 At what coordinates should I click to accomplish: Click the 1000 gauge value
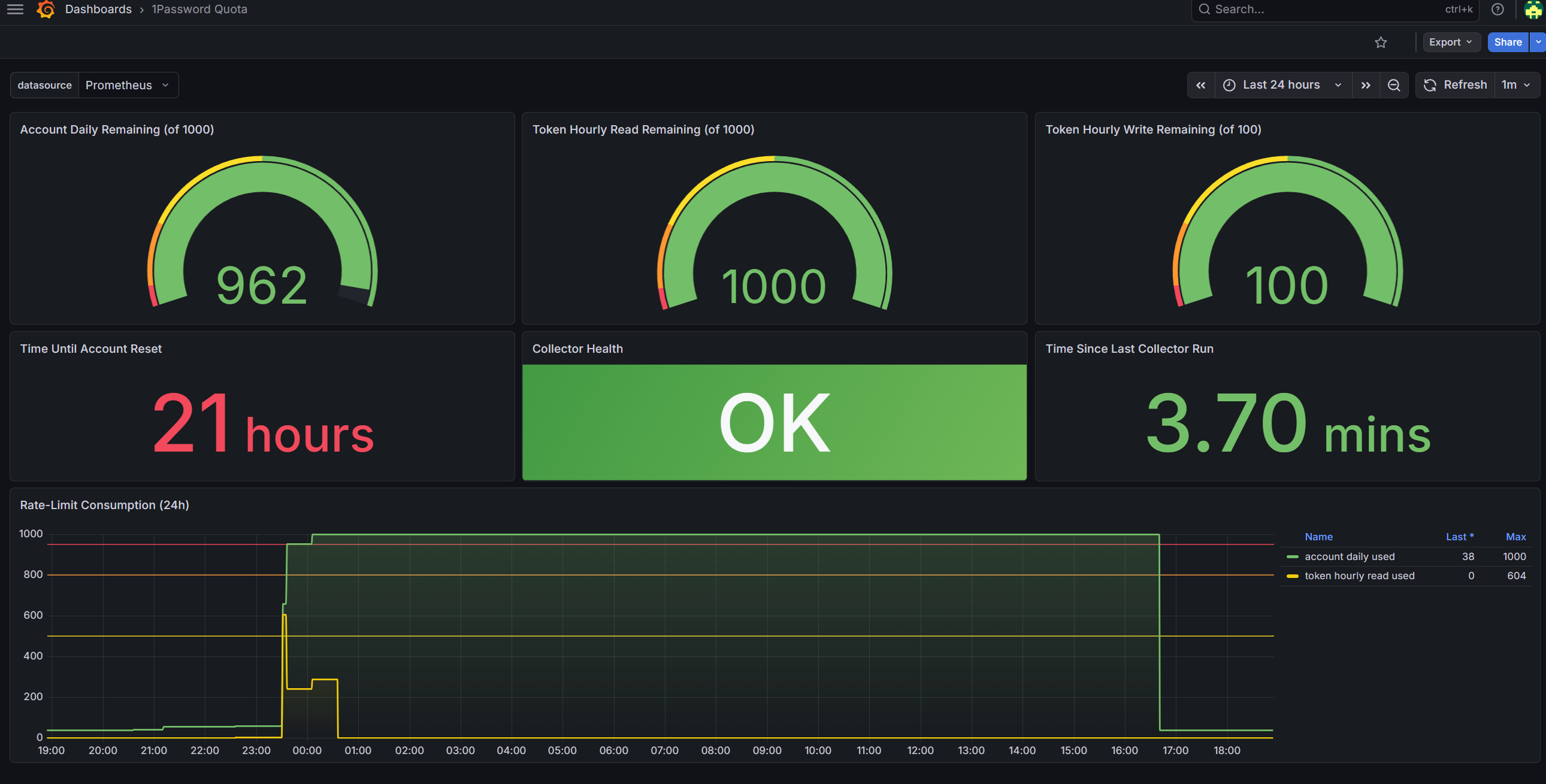(774, 286)
